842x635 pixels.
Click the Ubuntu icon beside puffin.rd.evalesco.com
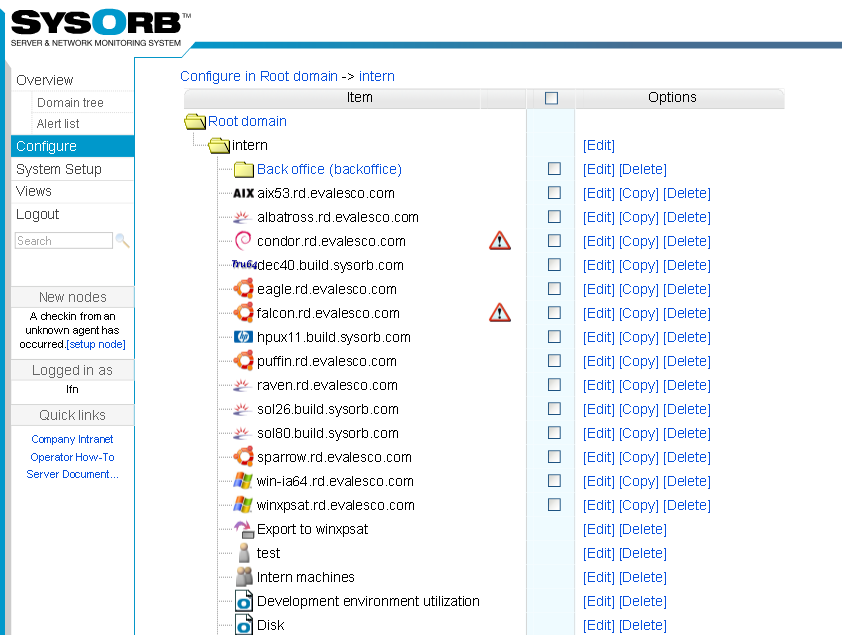tap(244, 361)
